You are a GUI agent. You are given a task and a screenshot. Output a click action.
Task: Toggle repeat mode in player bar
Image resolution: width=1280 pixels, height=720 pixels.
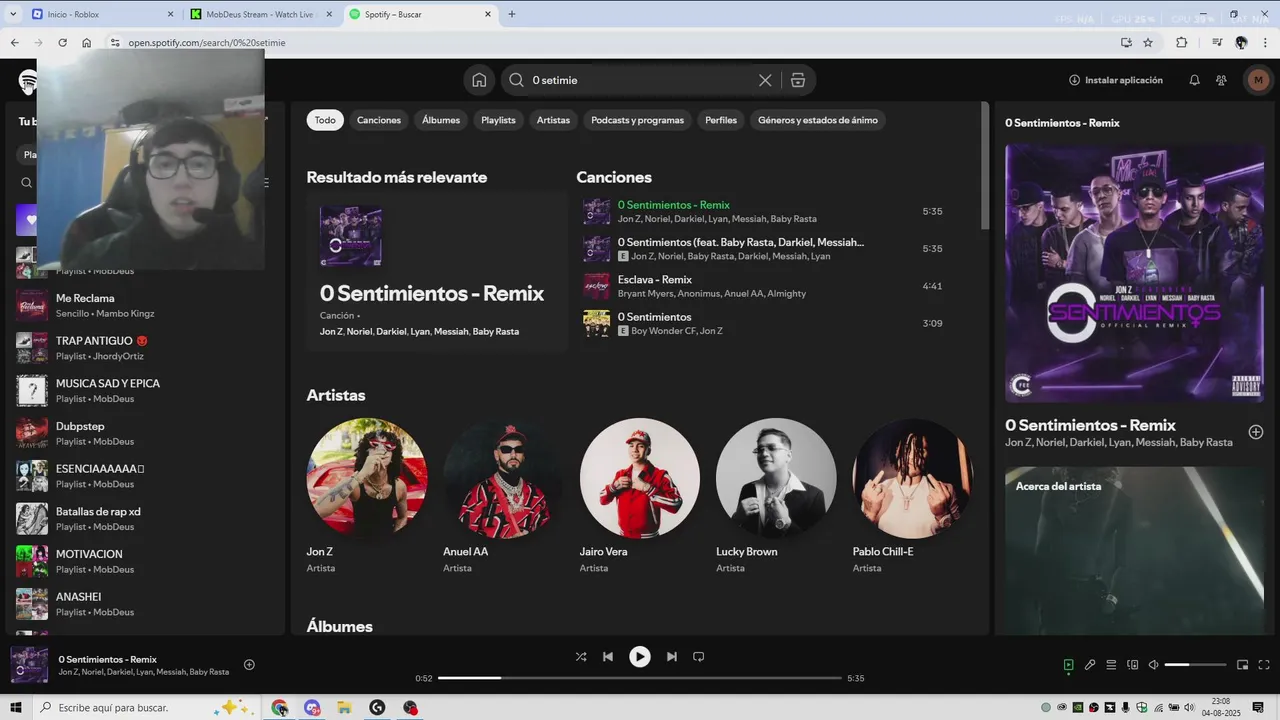[x=699, y=657]
